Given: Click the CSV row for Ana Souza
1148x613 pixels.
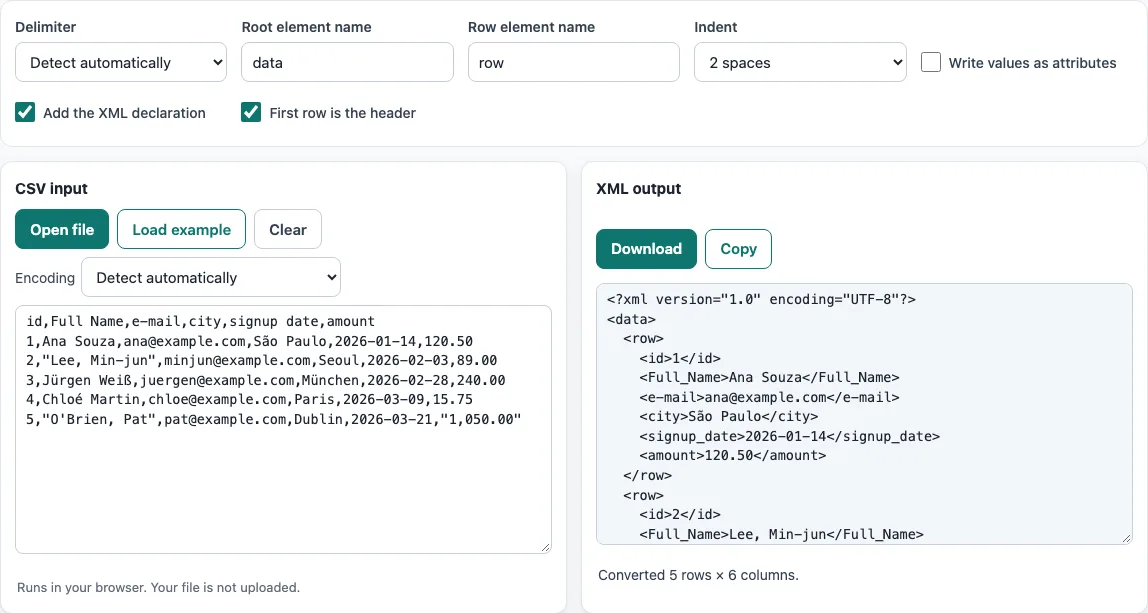Looking at the screenshot, I should (x=250, y=341).
